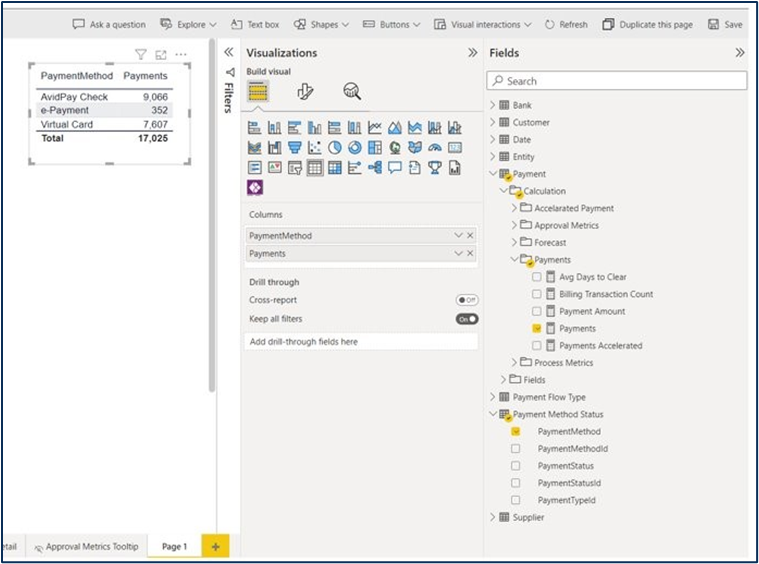The width and height of the screenshot is (759, 564).
Task: Select the stacked bar chart visual
Action: [254, 128]
